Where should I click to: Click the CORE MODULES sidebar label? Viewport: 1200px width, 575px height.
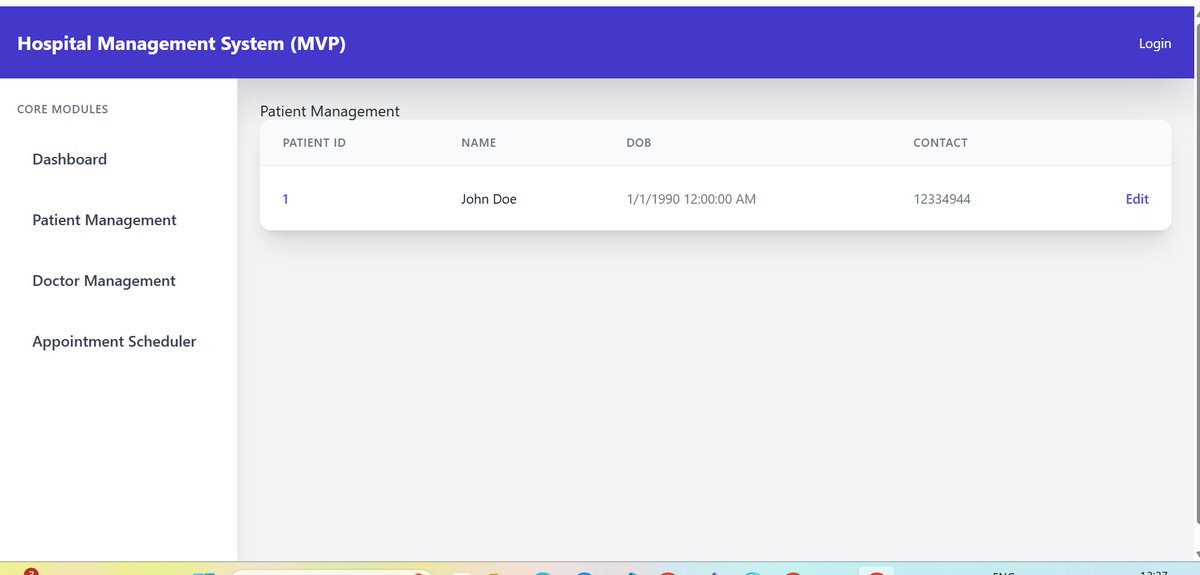pos(62,109)
